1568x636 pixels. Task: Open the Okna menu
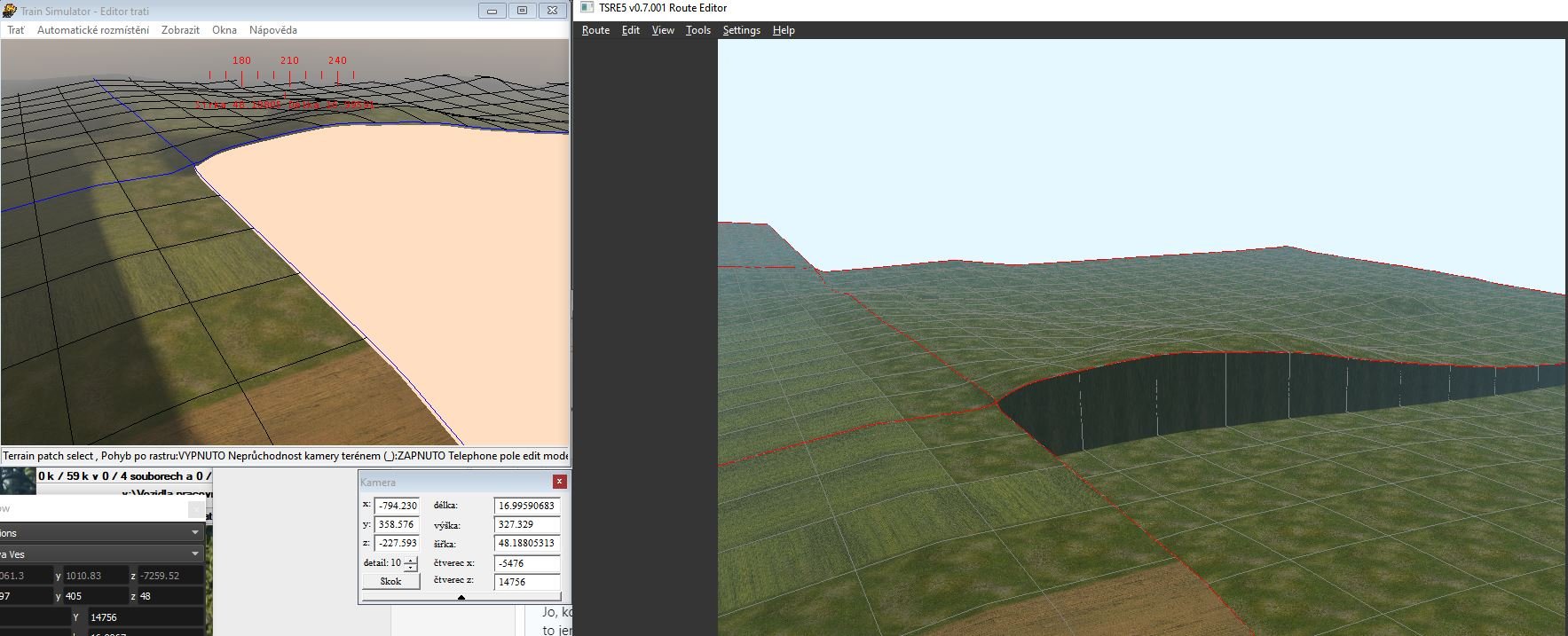point(225,30)
